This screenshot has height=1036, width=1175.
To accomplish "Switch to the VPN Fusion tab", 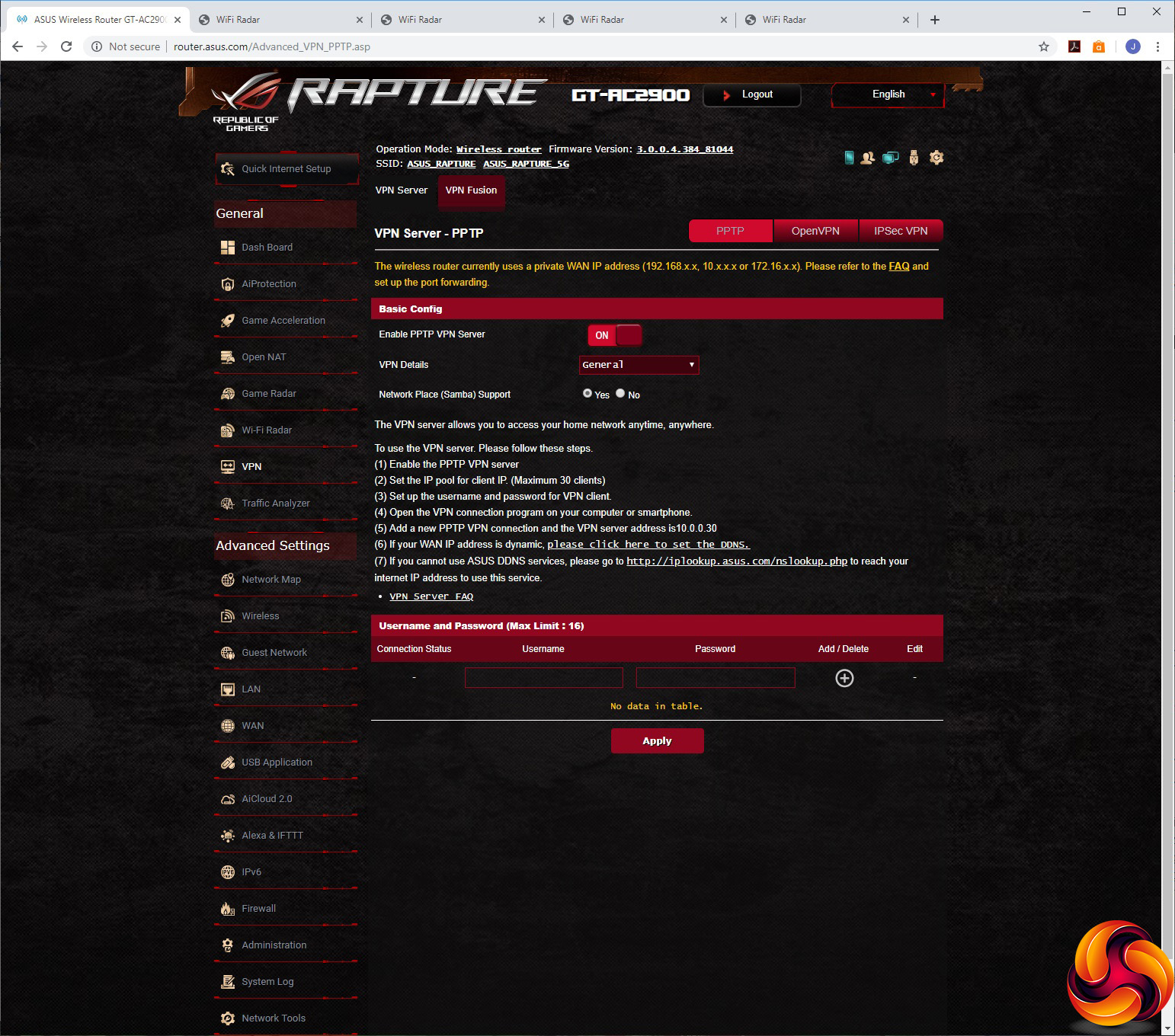I will coord(471,190).
